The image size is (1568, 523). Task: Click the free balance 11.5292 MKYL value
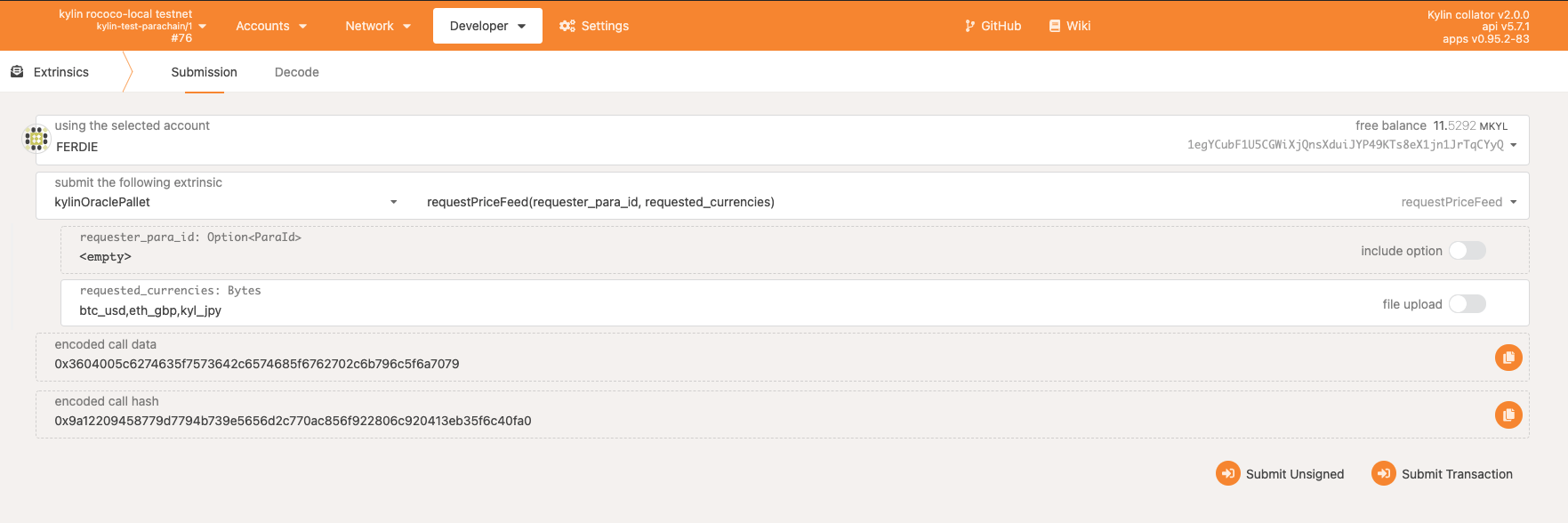tap(1470, 125)
